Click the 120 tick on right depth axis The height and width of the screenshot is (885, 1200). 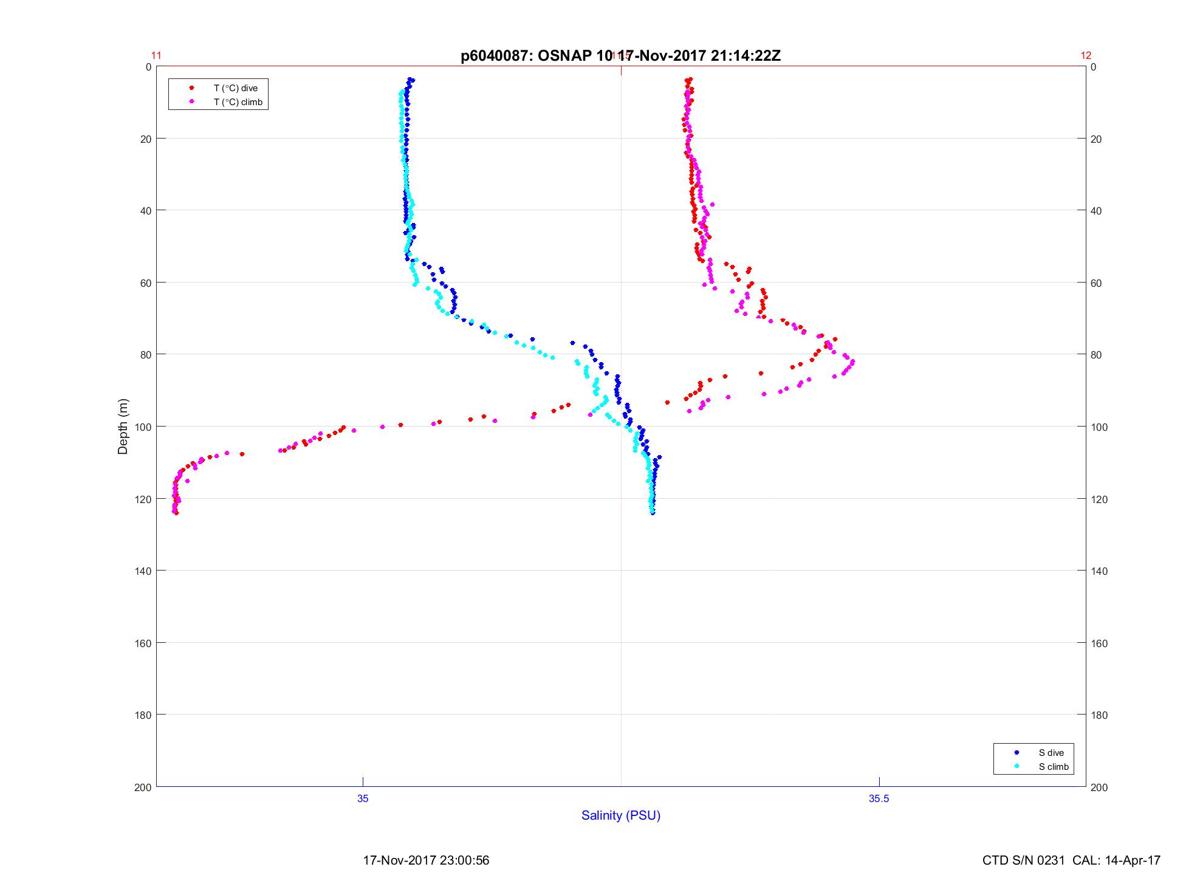tap(1100, 499)
